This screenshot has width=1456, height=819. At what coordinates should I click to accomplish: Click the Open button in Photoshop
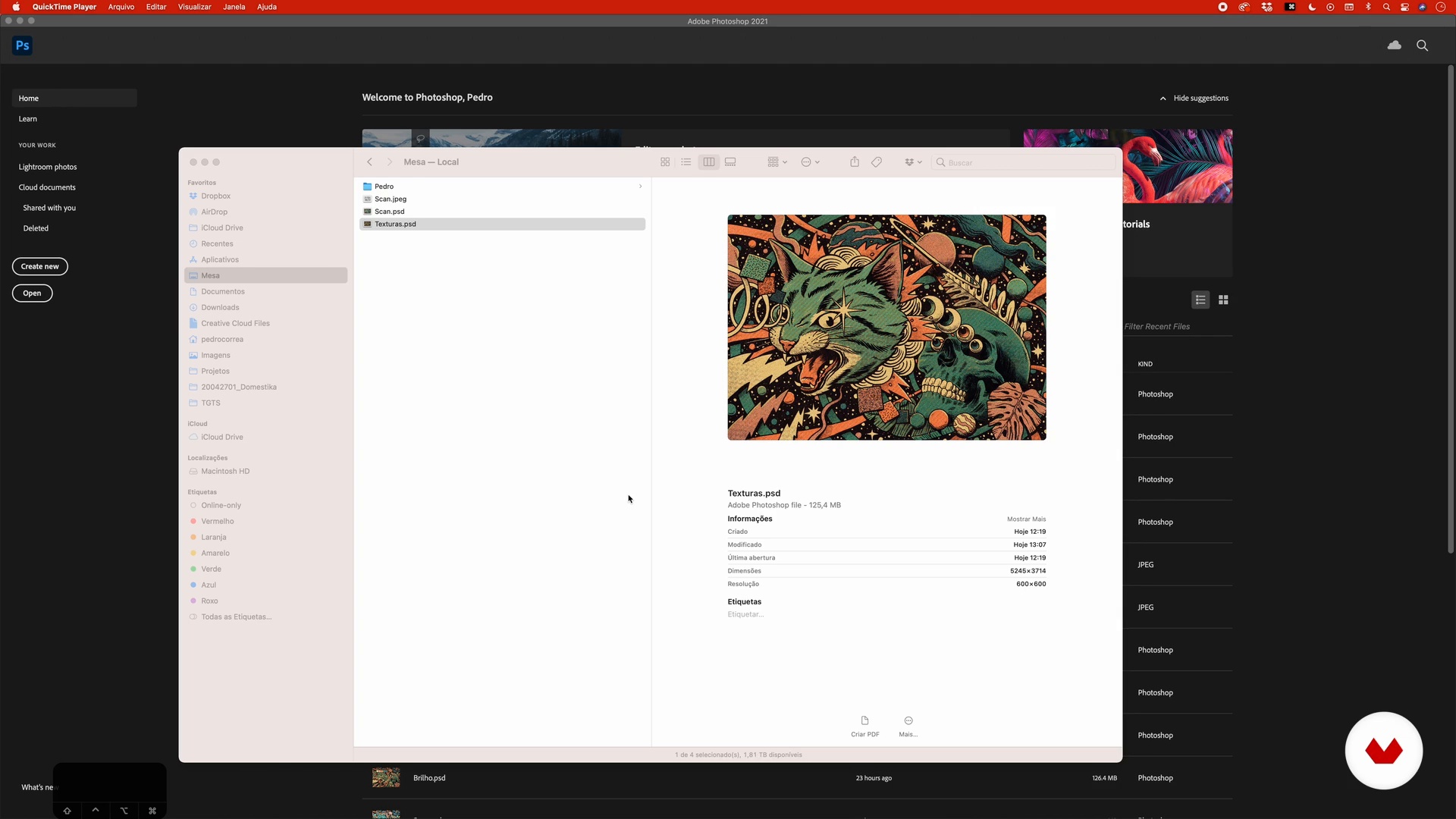click(x=32, y=293)
